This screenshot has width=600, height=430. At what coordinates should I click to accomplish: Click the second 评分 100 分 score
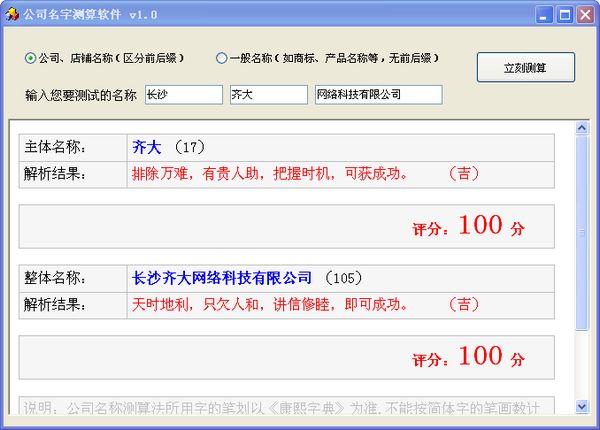[468, 356]
